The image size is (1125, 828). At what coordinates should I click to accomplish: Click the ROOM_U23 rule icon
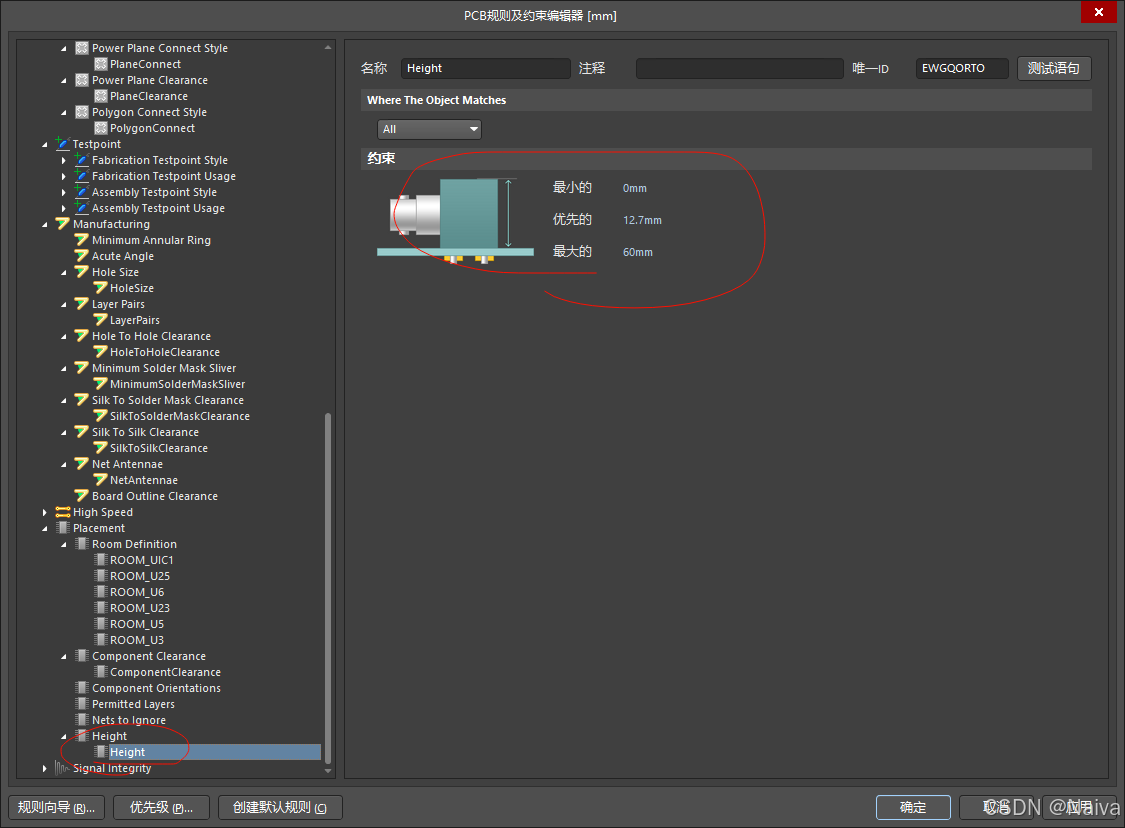point(101,608)
